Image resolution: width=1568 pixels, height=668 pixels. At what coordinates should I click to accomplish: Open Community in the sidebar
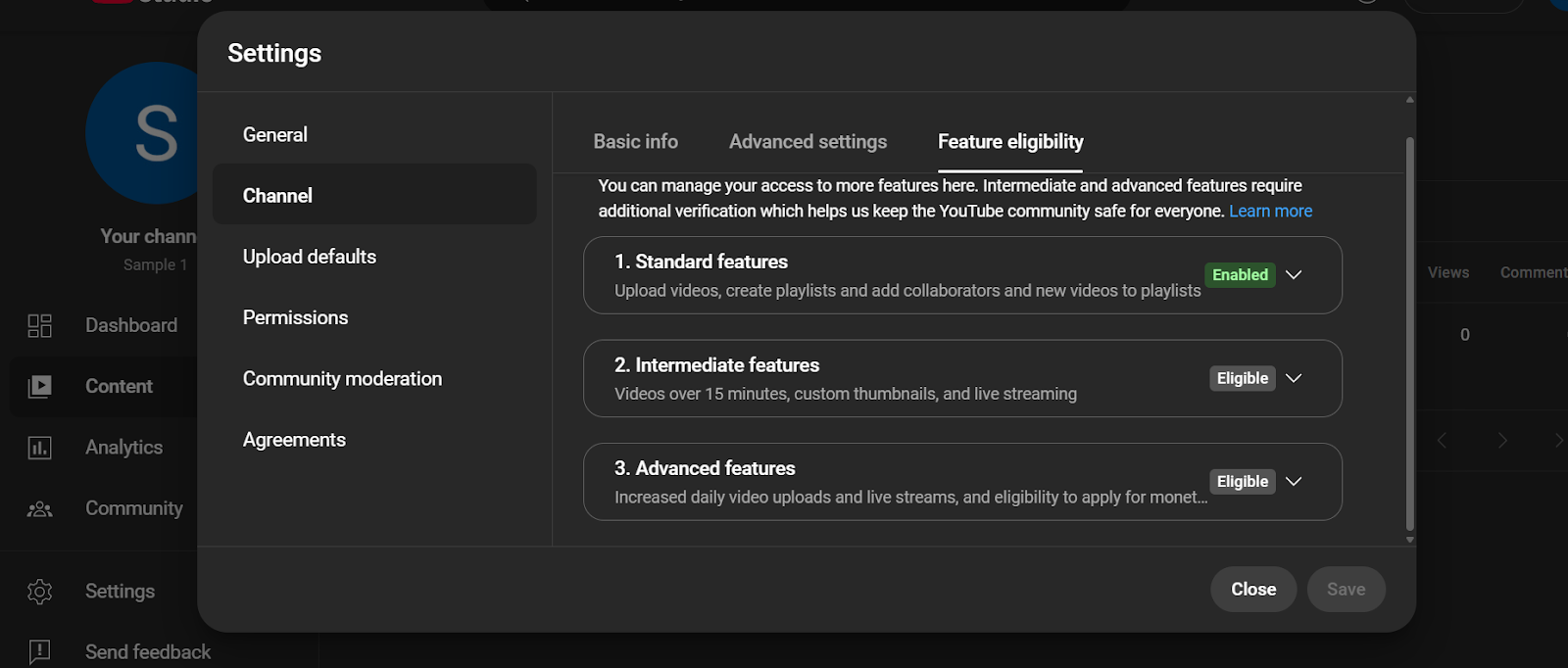pos(133,508)
